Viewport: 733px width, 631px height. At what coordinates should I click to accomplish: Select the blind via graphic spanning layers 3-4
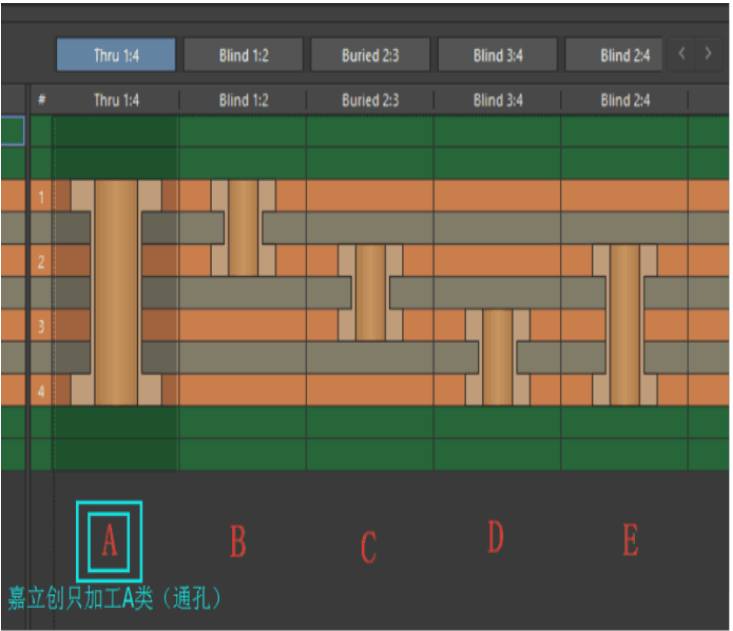tap(497, 356)
